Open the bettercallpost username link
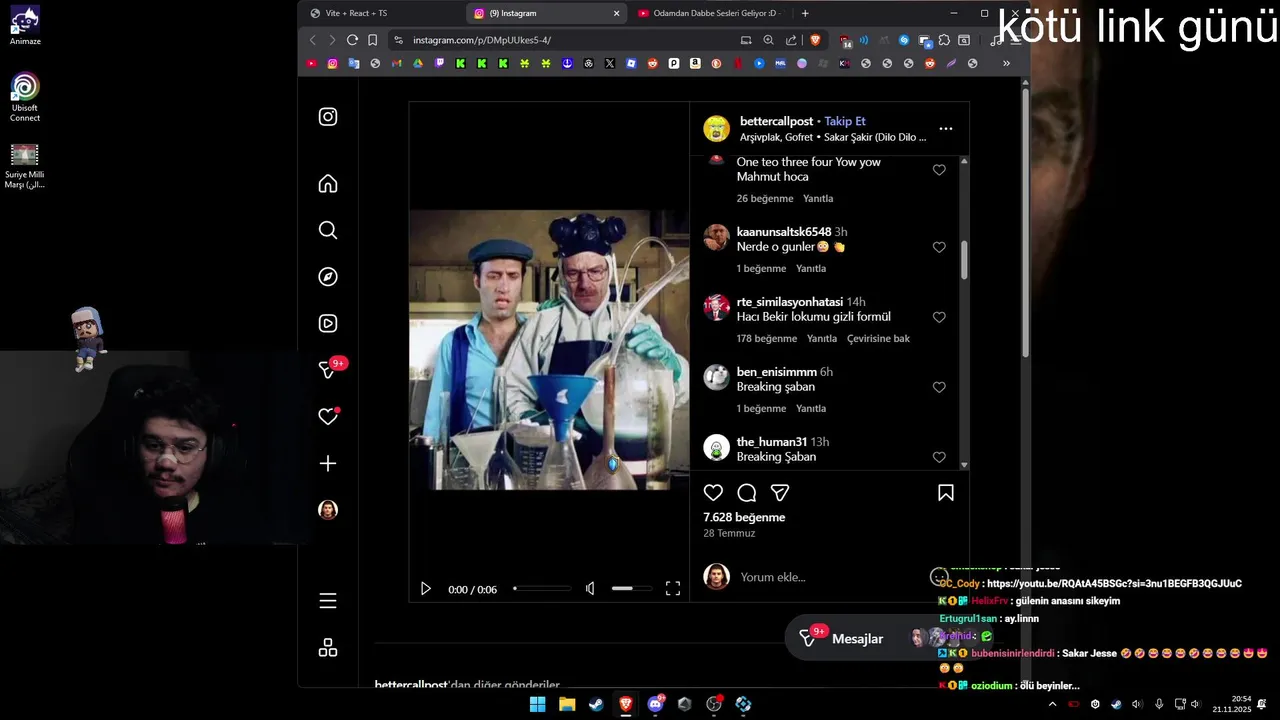Viewport: 1280px width, 720px height. click(x=776, y=121)
